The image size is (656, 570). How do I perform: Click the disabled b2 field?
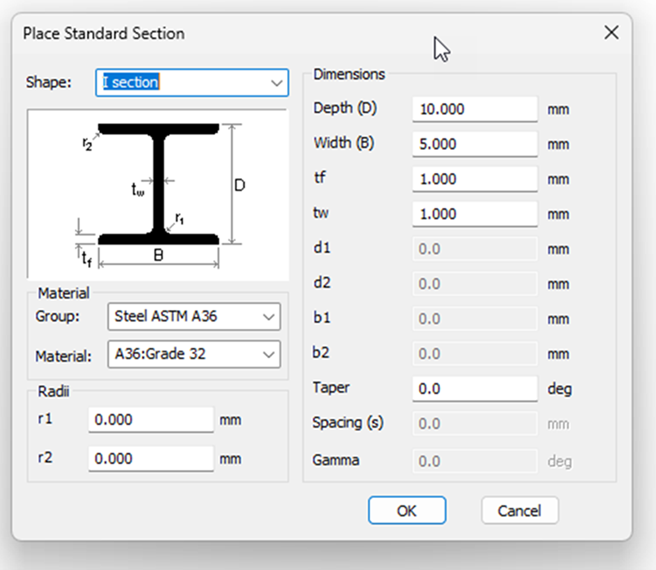475,354
